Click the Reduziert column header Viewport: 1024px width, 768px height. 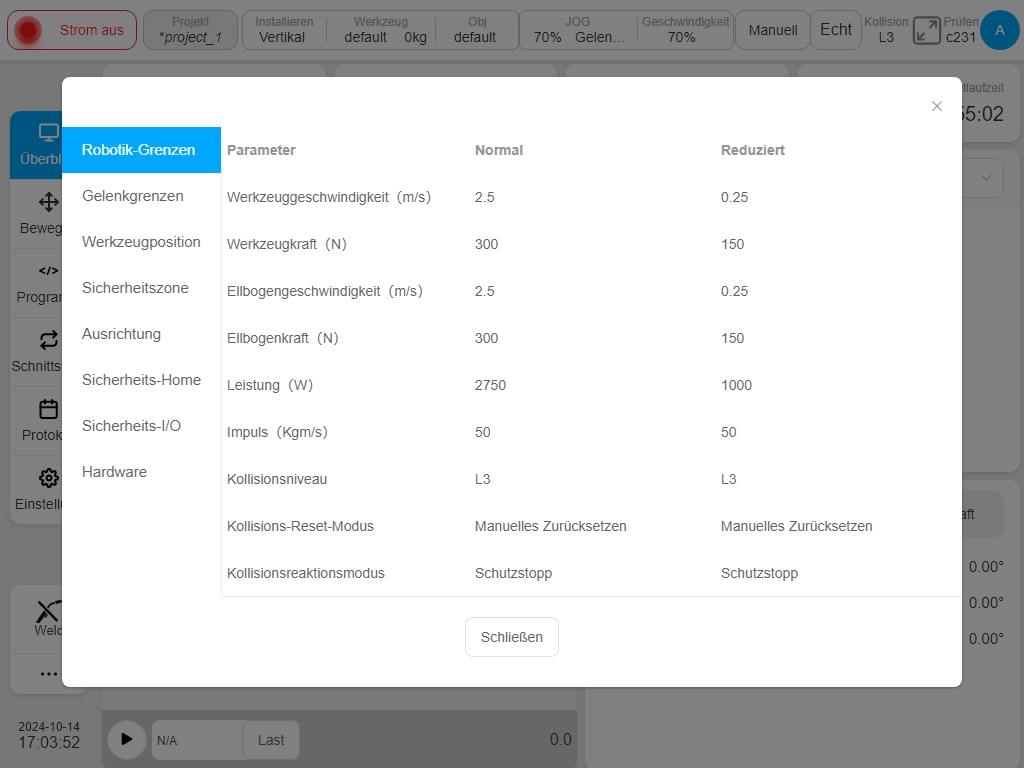click(x=752, y=150)
